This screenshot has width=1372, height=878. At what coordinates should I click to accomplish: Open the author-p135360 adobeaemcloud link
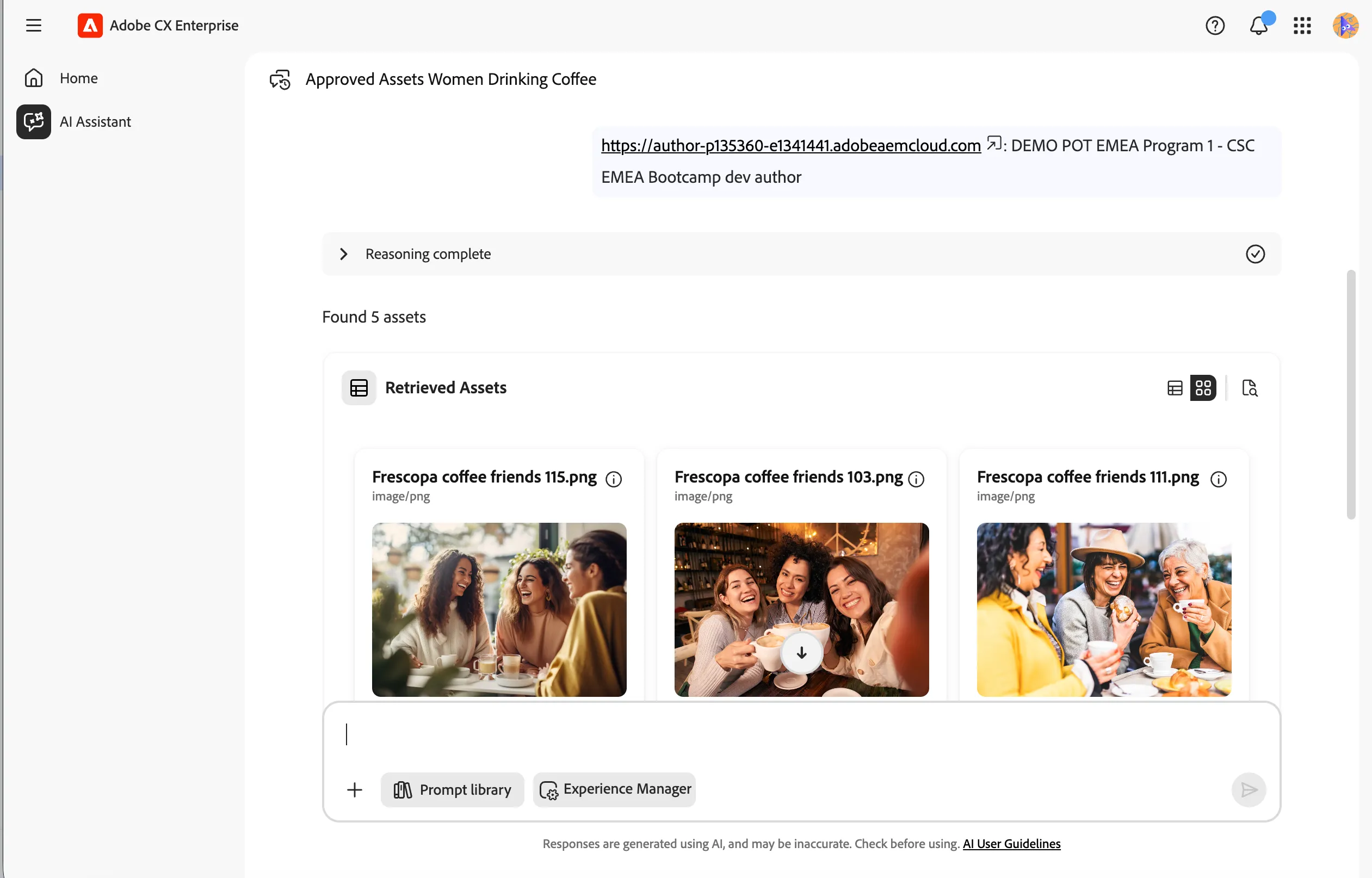tap(790, 145)
